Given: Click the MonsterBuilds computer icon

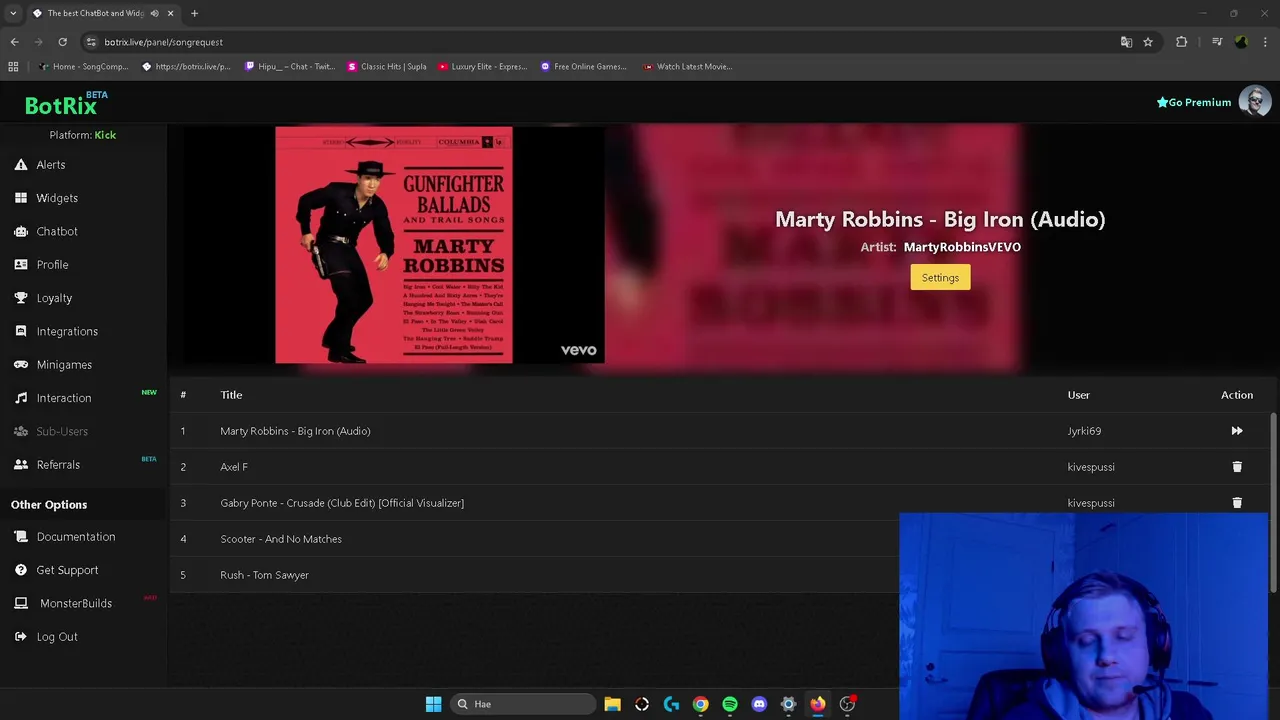Looking at the screenshot, I should click(x=21, y=603).
